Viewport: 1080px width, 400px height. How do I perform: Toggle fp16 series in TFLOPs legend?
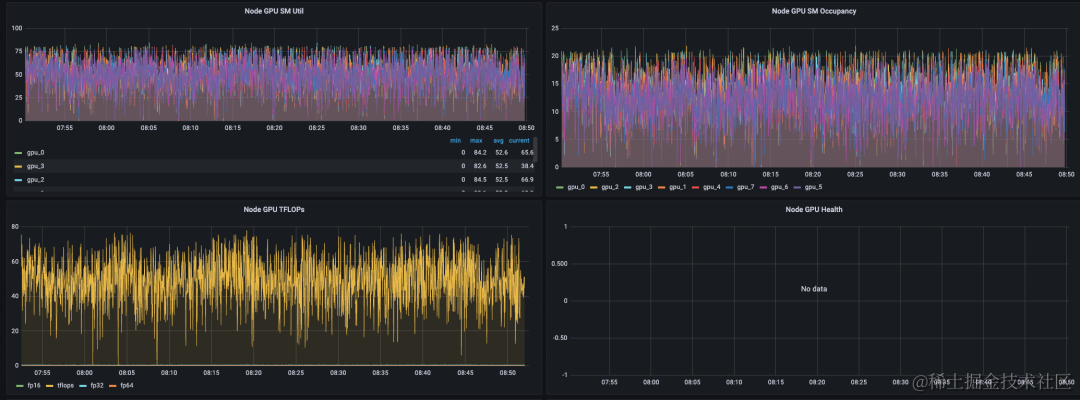[32, 386]
